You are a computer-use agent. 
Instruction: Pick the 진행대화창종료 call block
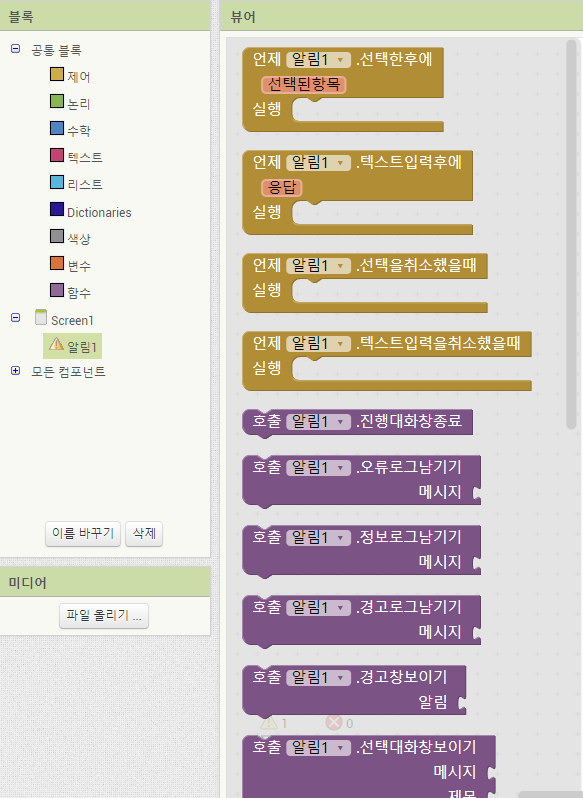[x=410, y=421]
